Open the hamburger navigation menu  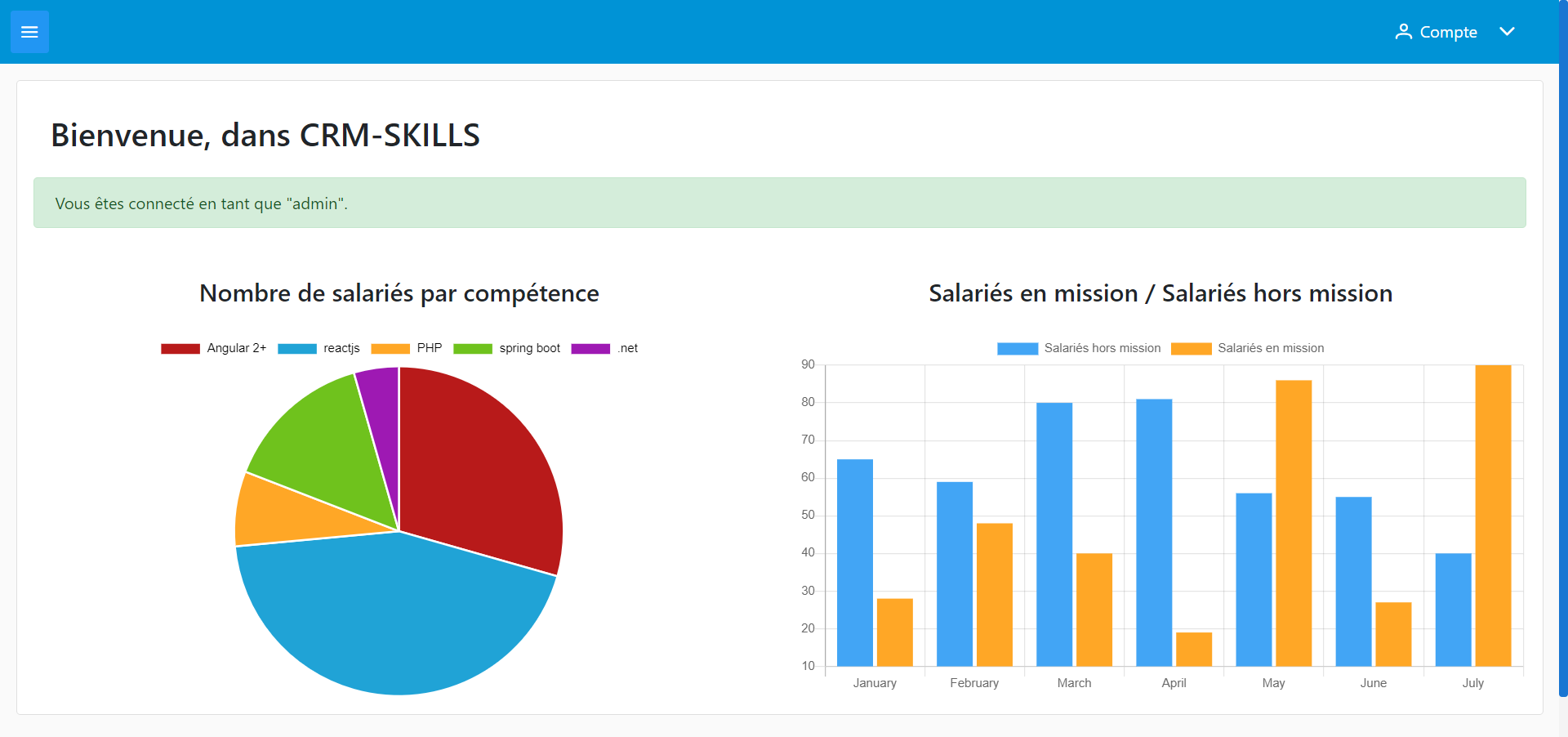pyautogui.click(x=29, y=31)
